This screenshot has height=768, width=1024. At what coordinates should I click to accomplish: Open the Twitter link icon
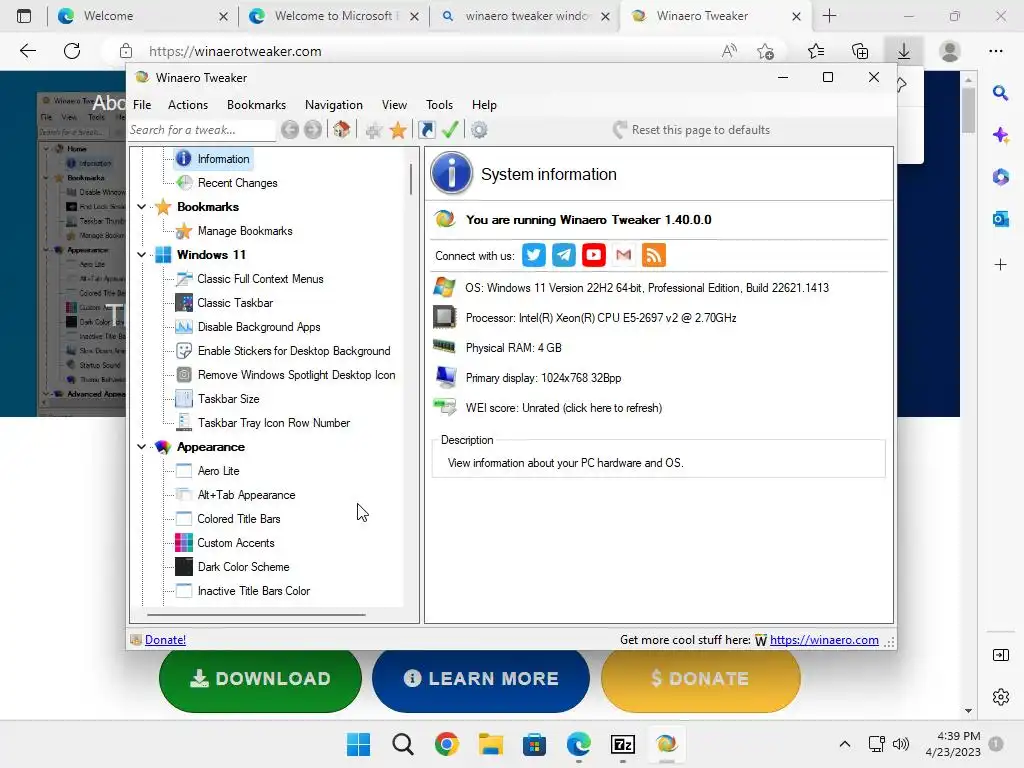coord(534,255)
